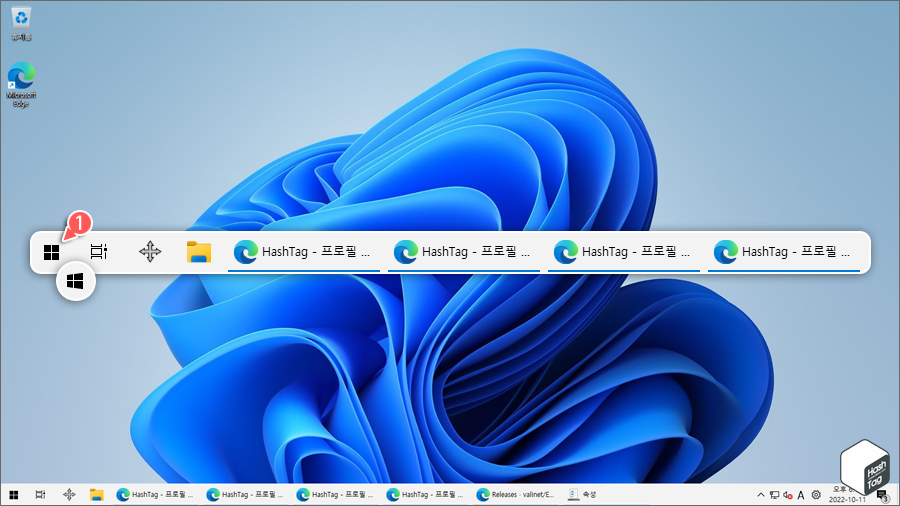Open the Recycle Bin desktop icon
This screenshot has height=506, width=900.
21,24
